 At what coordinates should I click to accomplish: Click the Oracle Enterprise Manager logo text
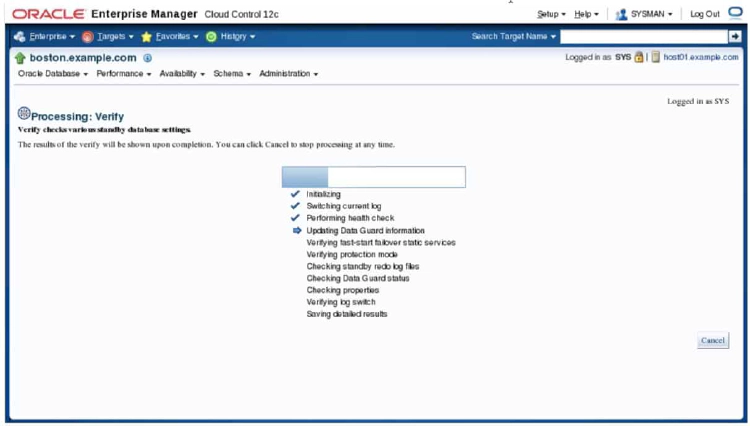(105, 14)
